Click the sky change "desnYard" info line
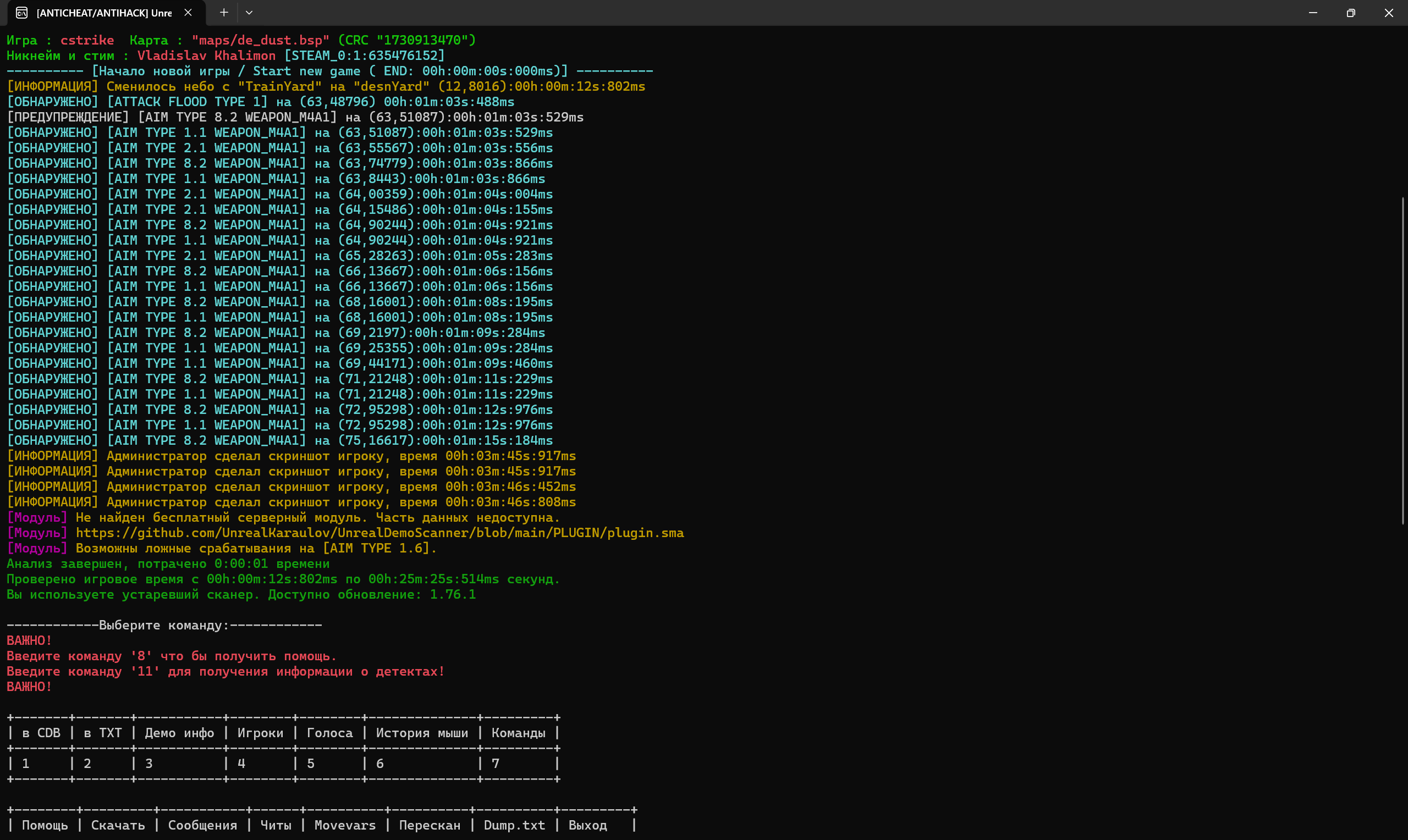 pyautogui.click(x=326, y=87)
